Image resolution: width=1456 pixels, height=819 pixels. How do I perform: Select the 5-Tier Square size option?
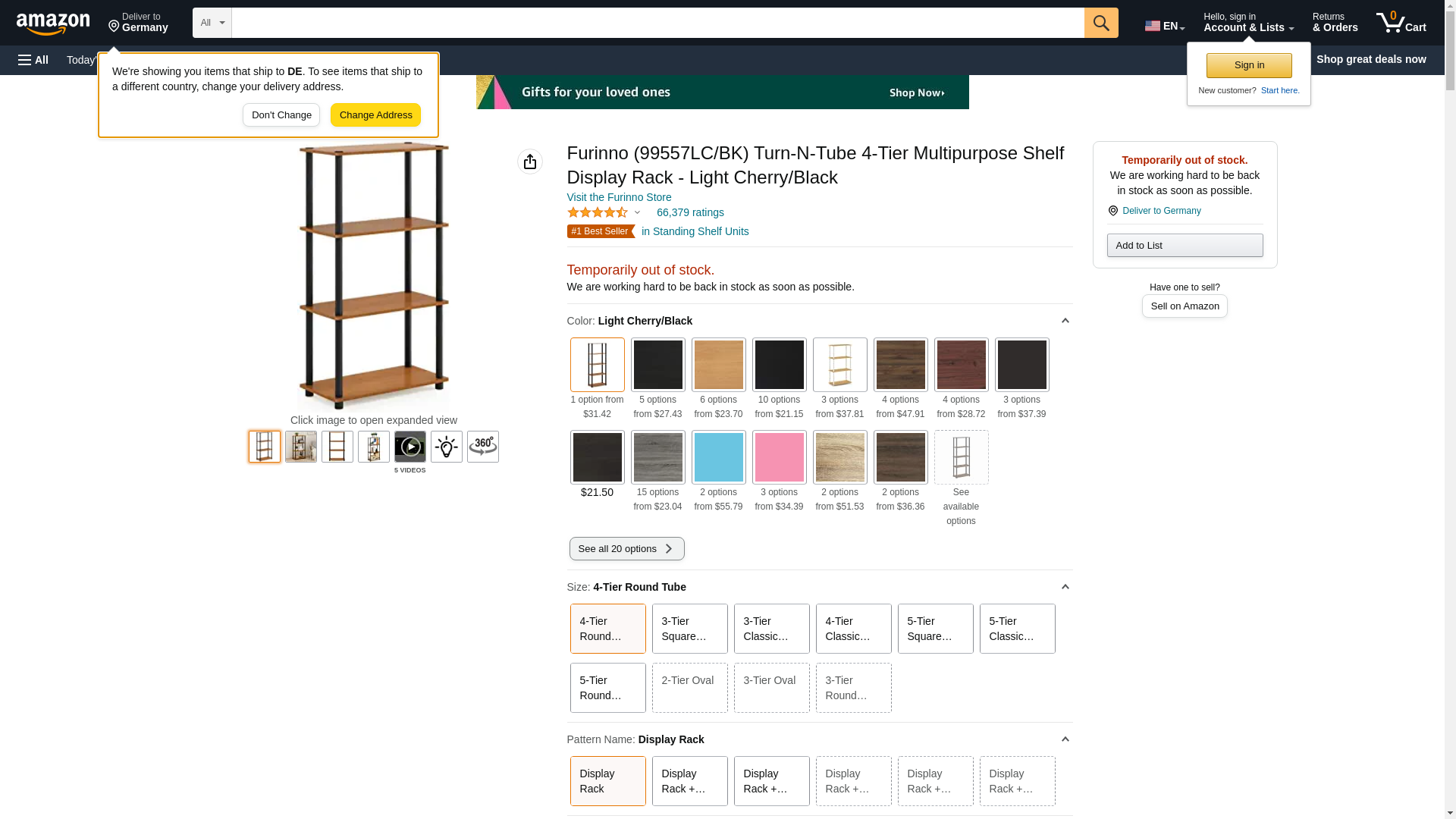(x=935, y=629)
